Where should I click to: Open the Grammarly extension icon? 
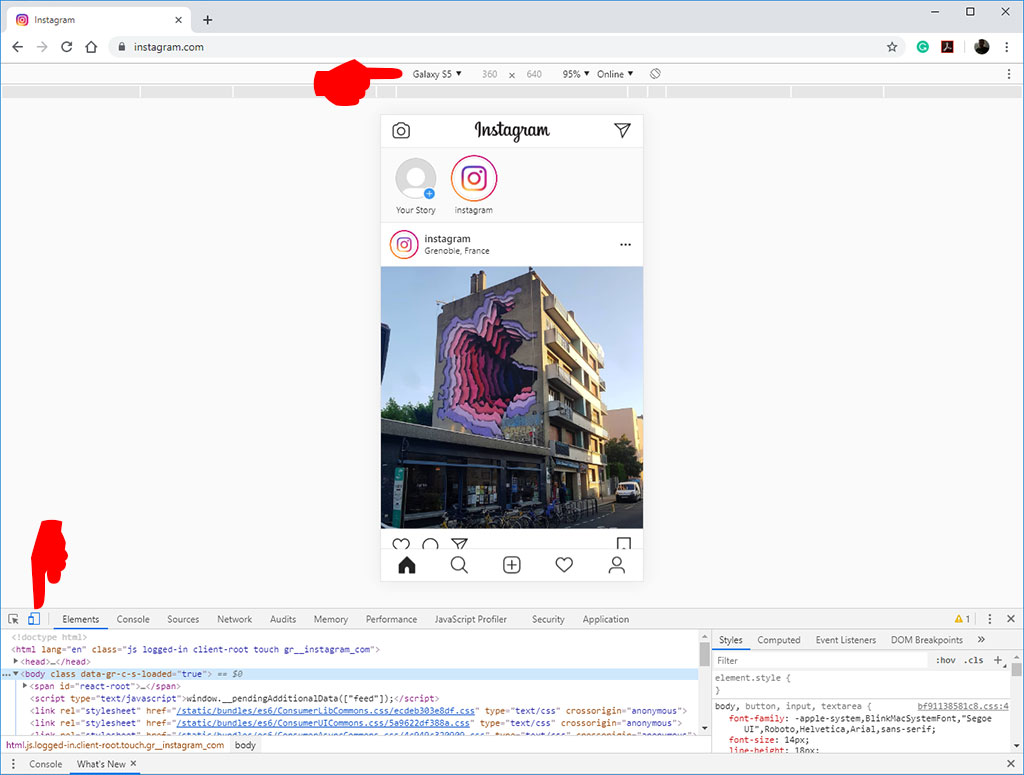click(x=923, y=47)
